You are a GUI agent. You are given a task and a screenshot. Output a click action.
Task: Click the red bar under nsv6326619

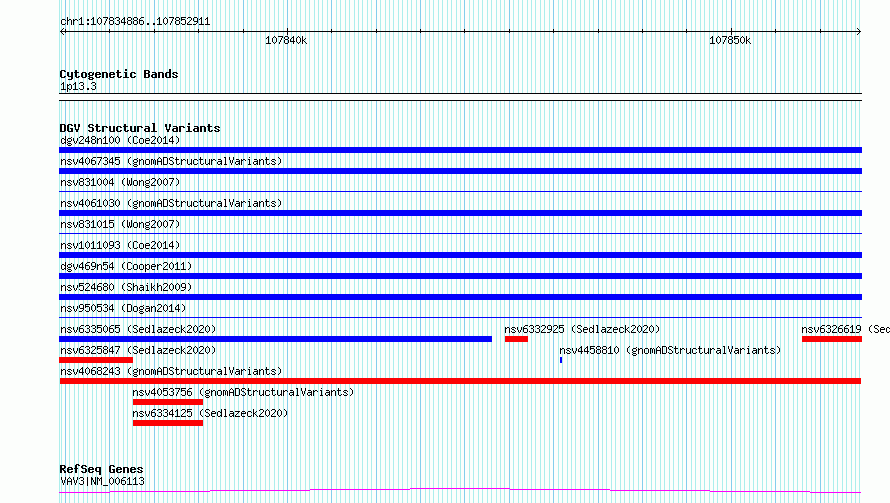click(x=832, y=339)
